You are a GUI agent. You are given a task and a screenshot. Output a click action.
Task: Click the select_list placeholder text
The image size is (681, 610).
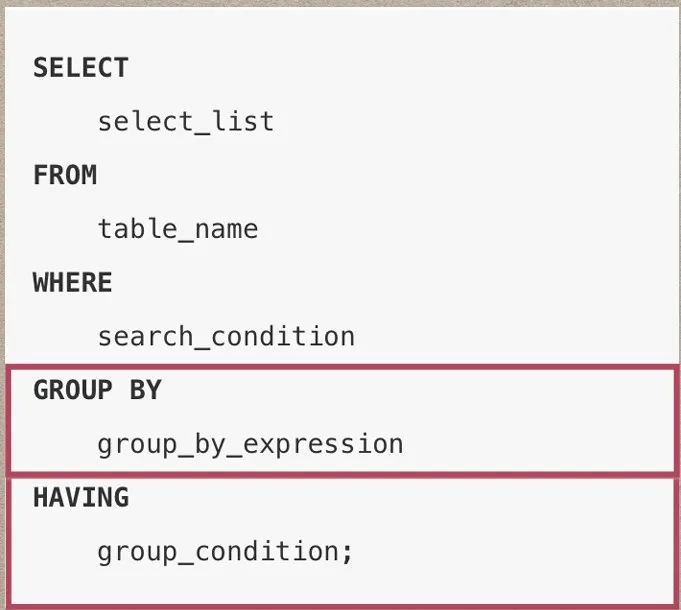[185, 122]
